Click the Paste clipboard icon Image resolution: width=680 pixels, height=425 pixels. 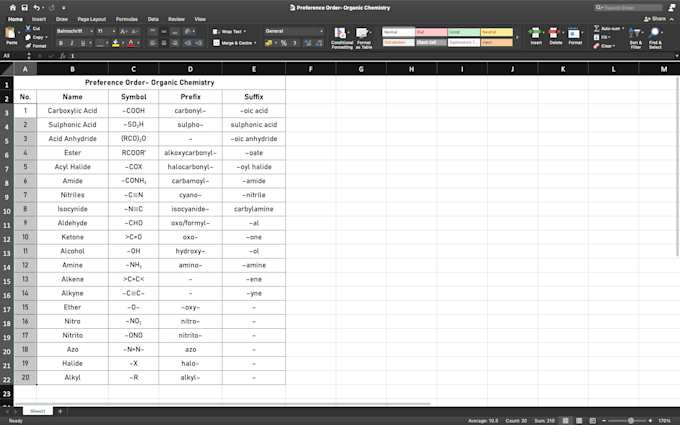pos(11,33)
